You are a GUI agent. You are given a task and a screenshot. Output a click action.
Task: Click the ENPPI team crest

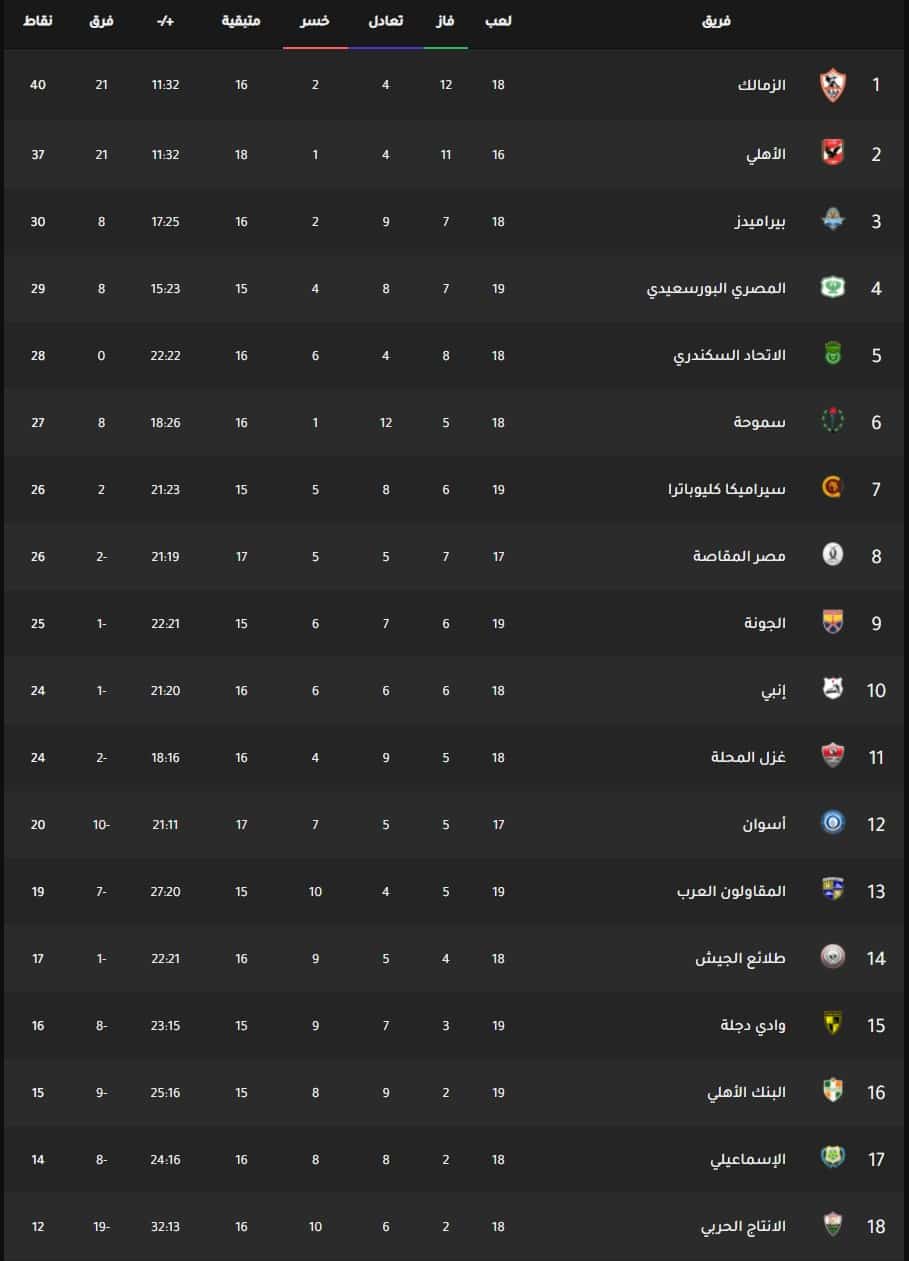coord(832,689)
